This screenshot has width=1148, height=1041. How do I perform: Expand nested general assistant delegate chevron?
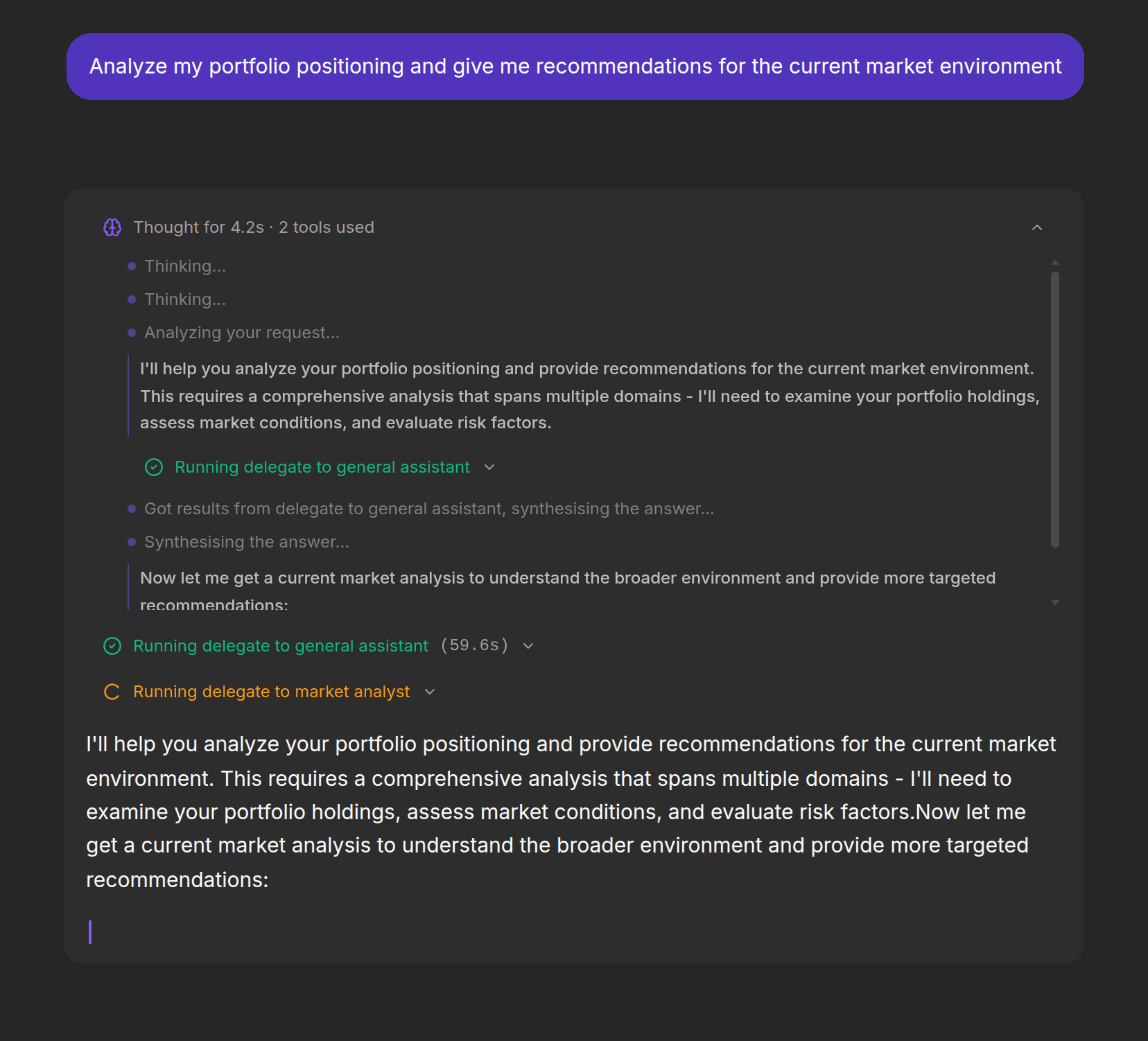point(489,467)
